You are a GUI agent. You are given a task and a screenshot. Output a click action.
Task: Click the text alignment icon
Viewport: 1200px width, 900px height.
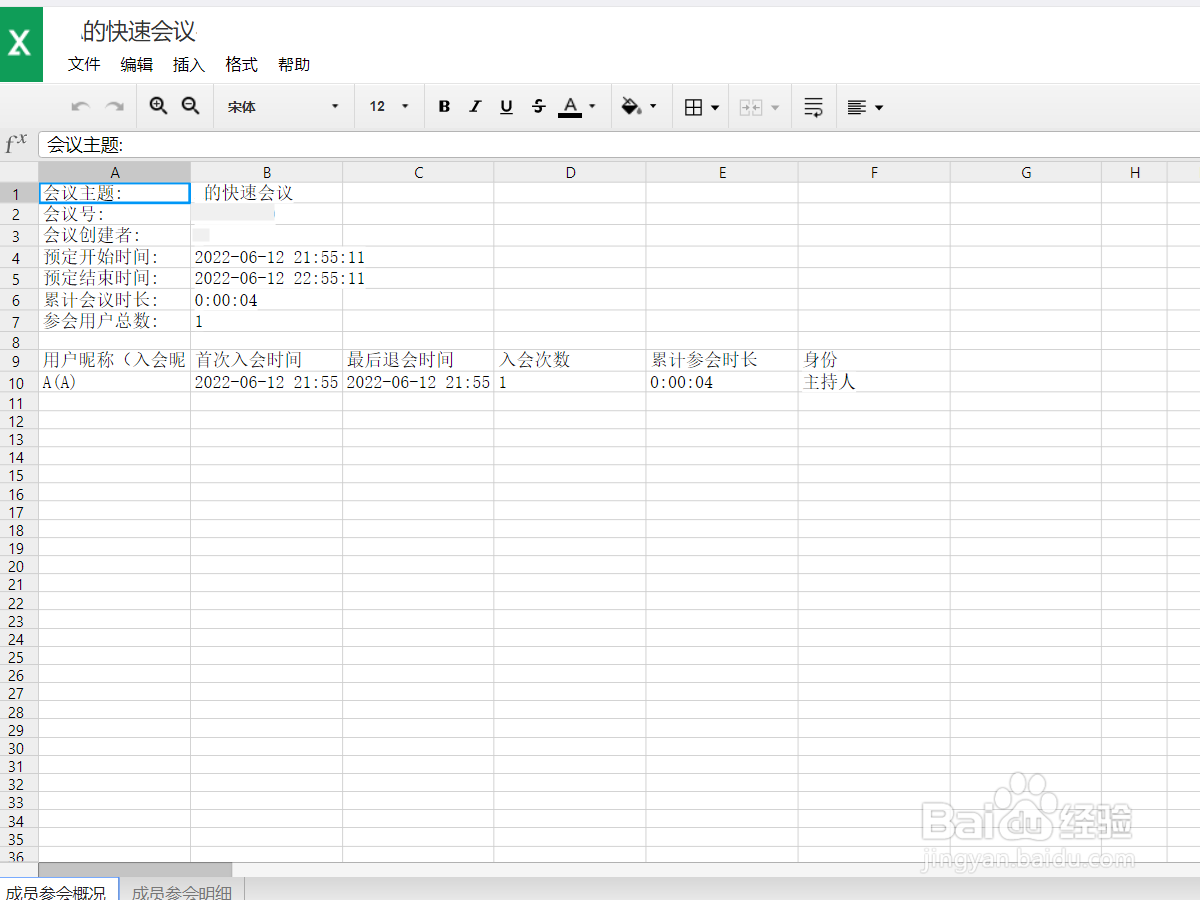pos(857,107)
